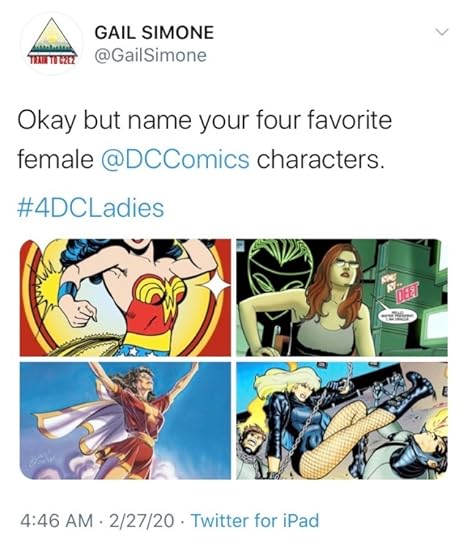The image size is (468, 540).
Task: Visit the @GailSimone handle
Action: pyautogui.click(x=150, y=56)
